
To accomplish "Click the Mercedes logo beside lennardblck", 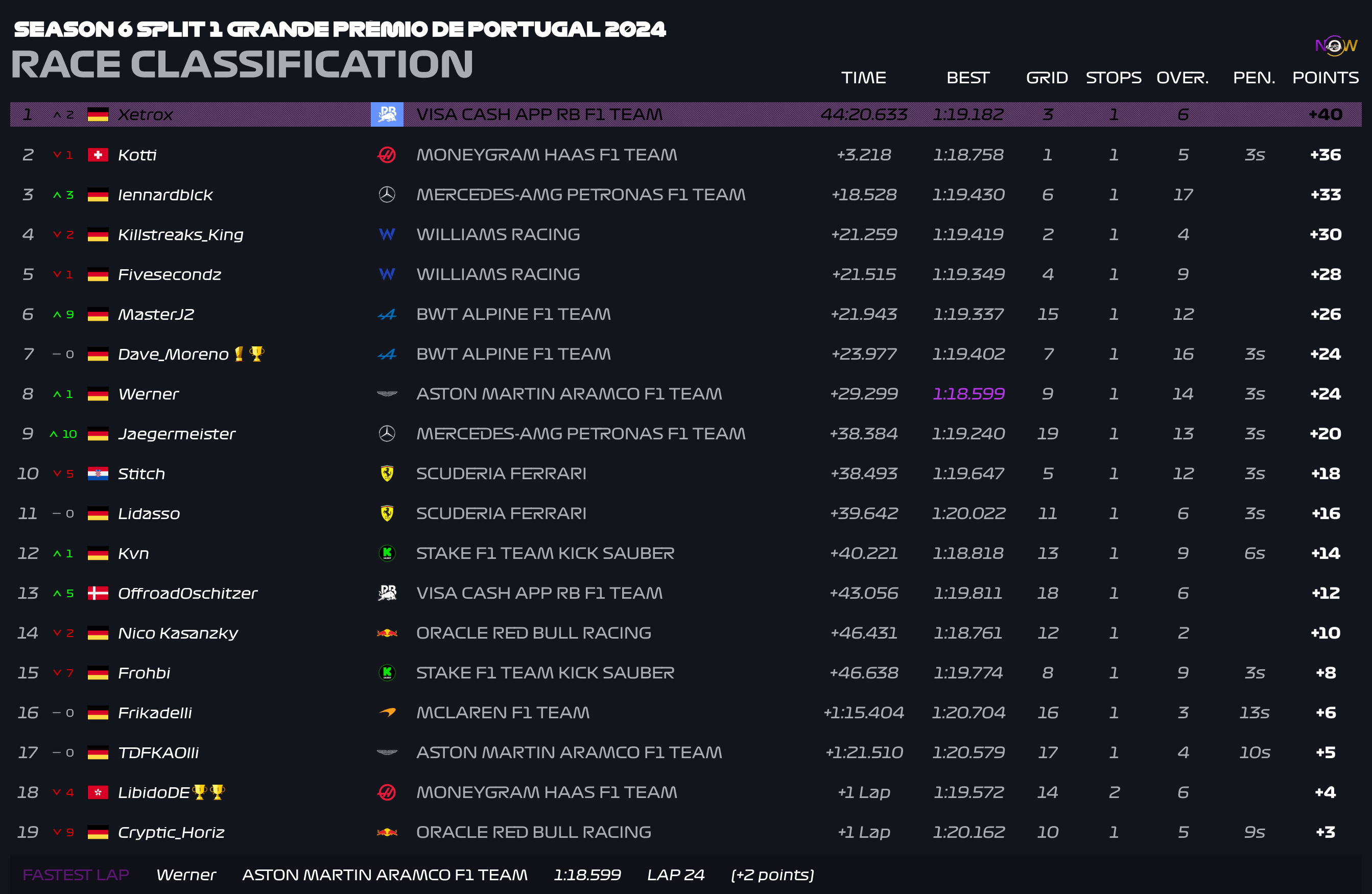I will point(387,194).
